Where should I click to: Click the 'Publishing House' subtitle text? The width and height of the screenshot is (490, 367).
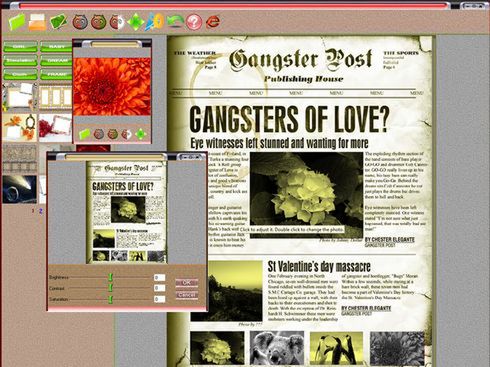coord(303,79)
